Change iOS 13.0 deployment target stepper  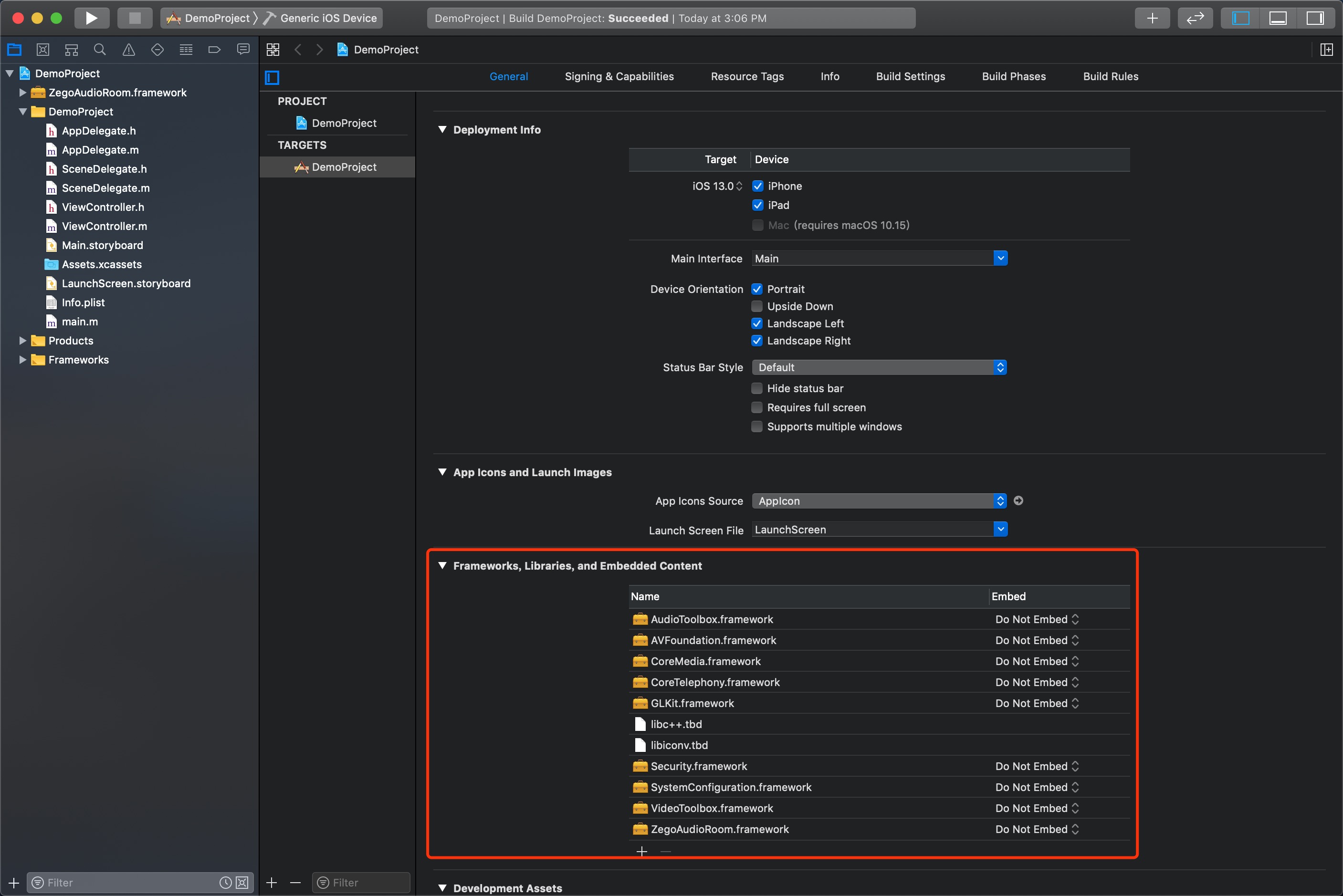click(739, 186)
